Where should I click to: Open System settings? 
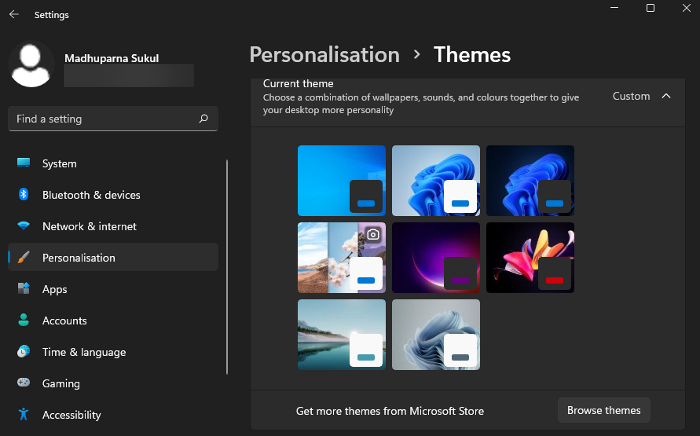(113, 163)
